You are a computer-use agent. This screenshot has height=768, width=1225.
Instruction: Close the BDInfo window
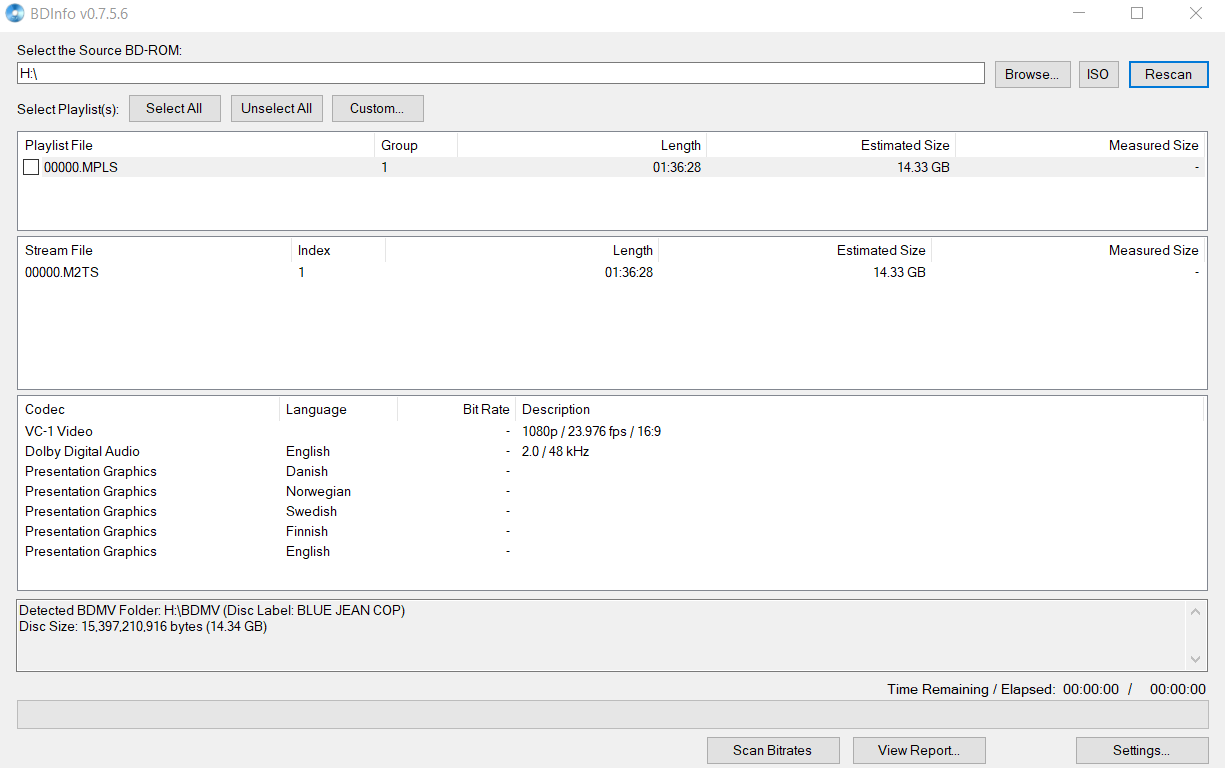pos(1196,14)
